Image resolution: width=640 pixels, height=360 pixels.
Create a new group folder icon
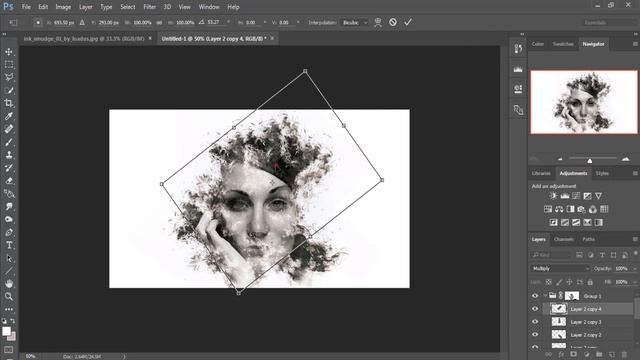[599, 354]
